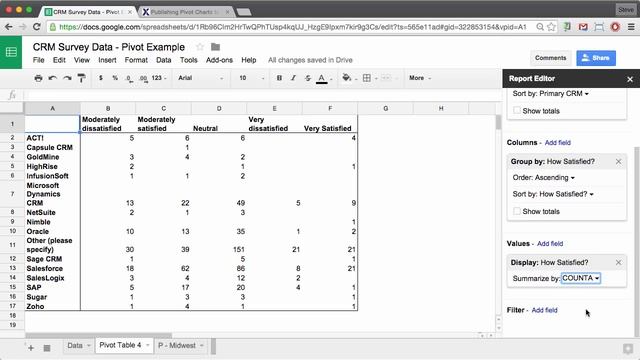Apply currency format with dollar icon

coord(100,78)
